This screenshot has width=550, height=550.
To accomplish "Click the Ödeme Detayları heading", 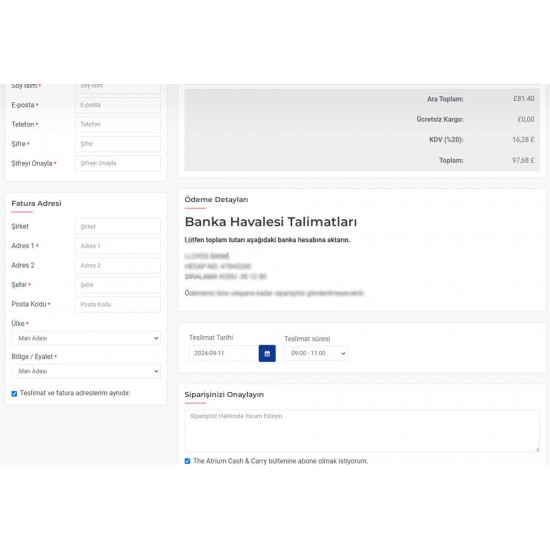I will (216, 200).
